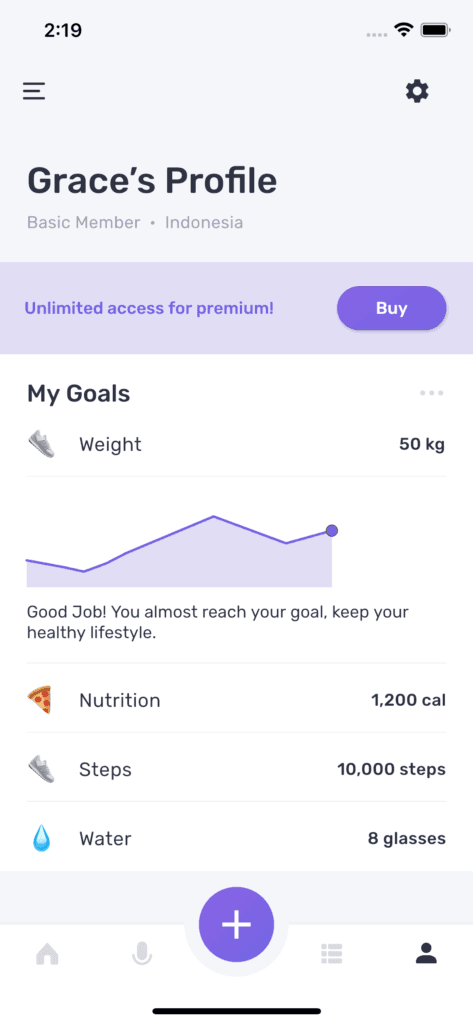Buy the premium subscription
This screenshot has width=473, height=1024.
pos(391,308)
